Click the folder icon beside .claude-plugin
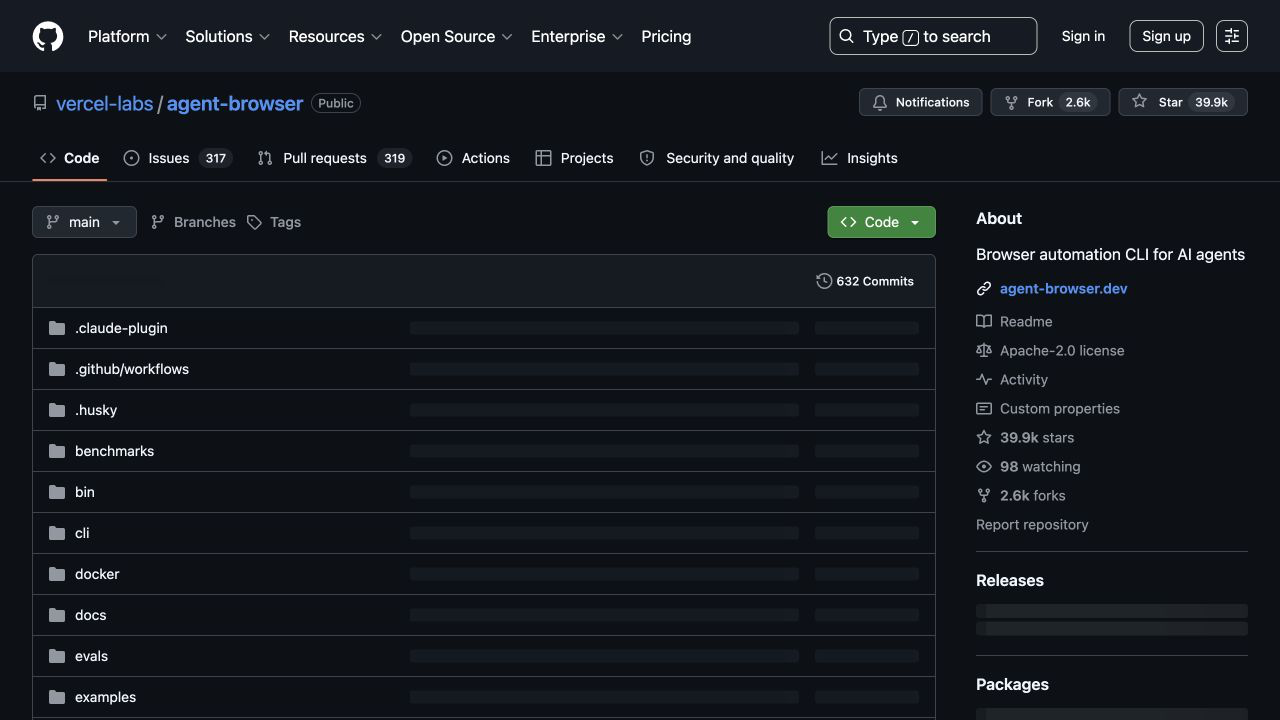Image resolution: width=1280 pixels, height=720 pixels. [x=57, y=328]
